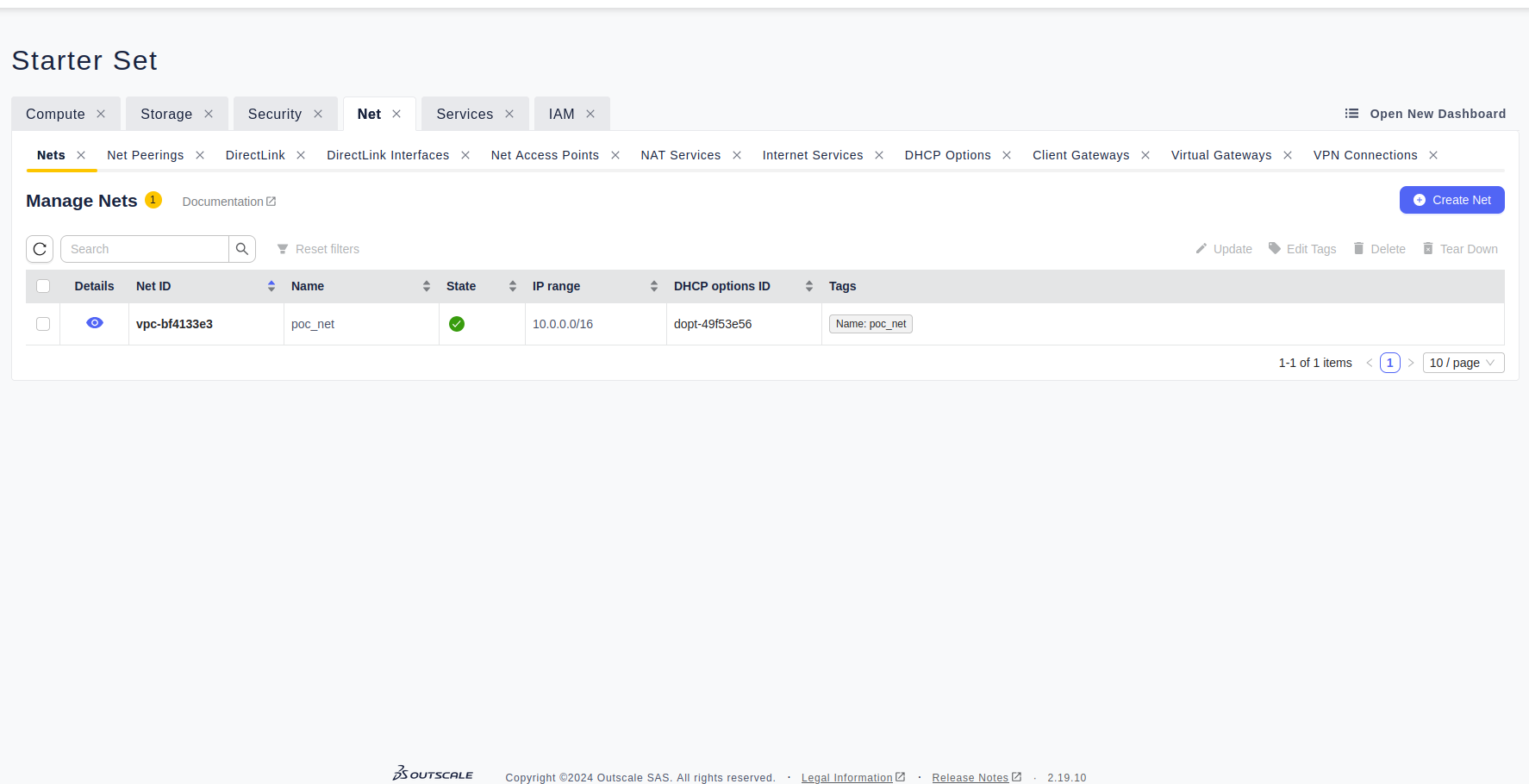Click the refresh icon beside Search

(40, 249)
